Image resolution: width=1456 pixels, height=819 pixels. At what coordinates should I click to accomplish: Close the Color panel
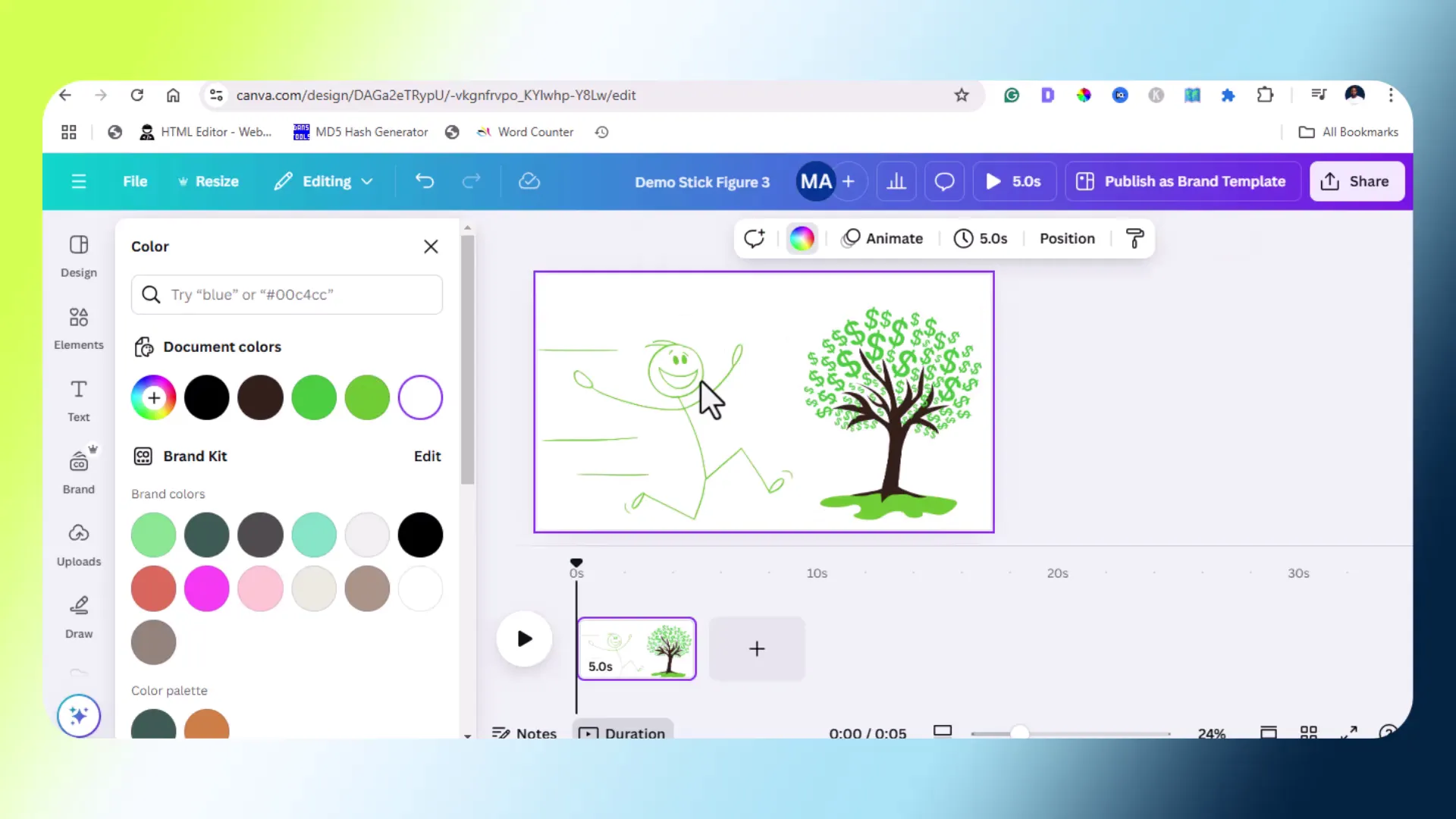[x=431, y=246]
